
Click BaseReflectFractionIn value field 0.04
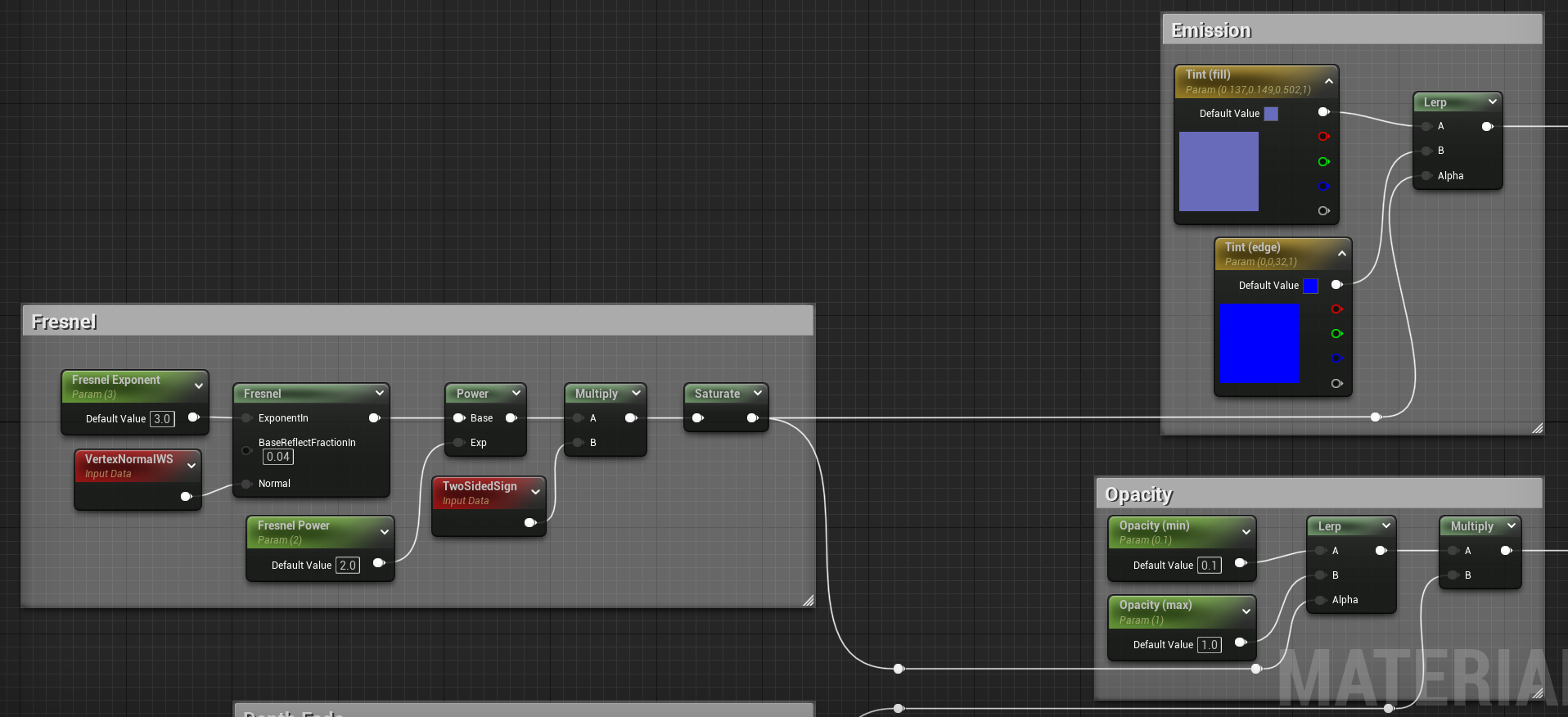277,457
